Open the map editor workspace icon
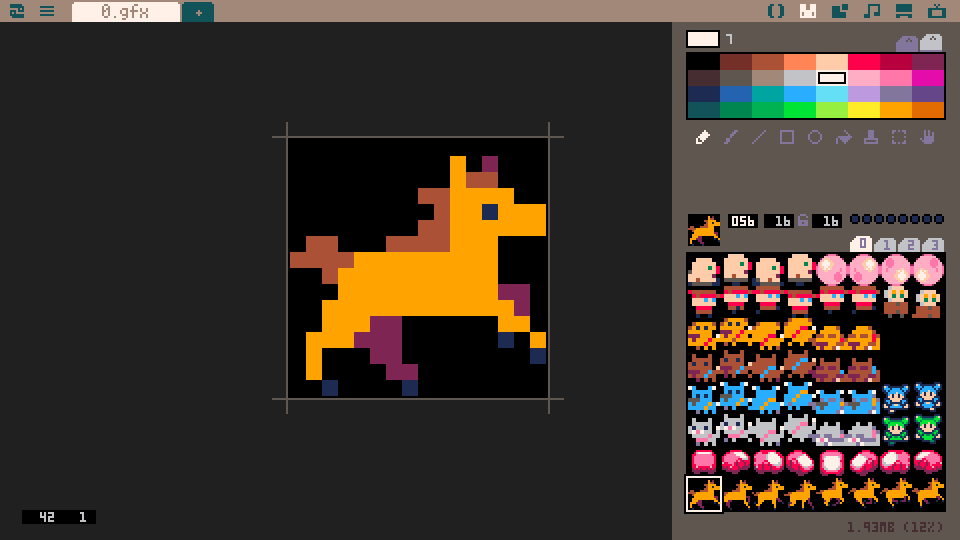 [839, 11]
